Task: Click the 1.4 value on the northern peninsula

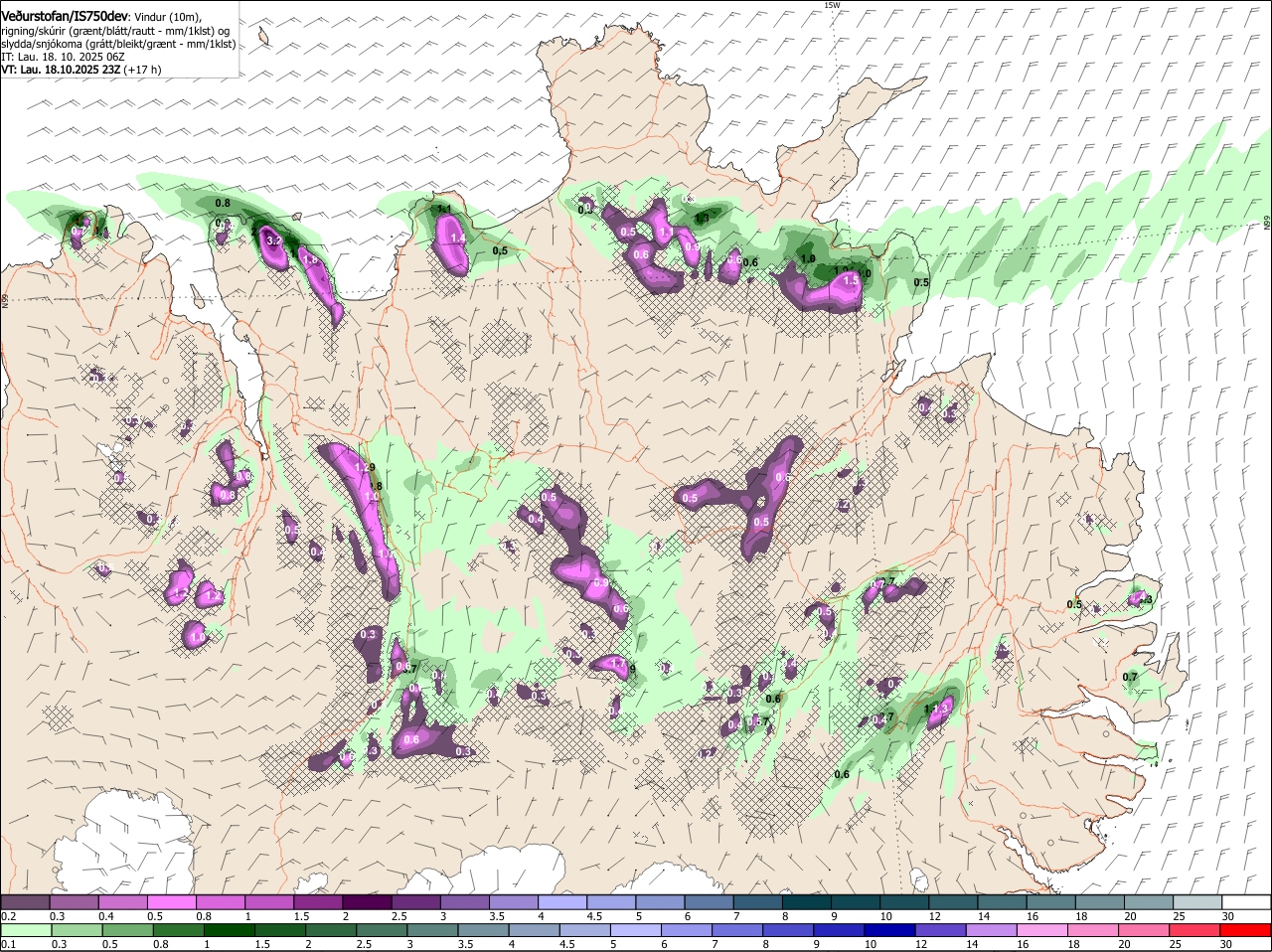Action: 457,238
